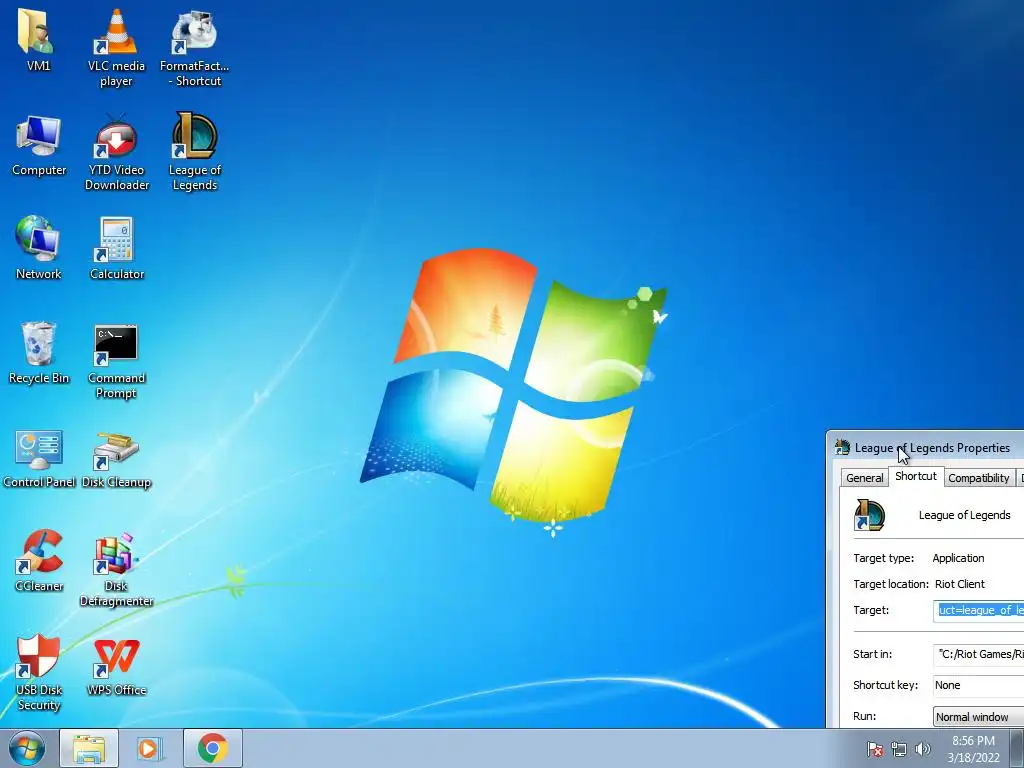Click the Target input field
This screenshot has height=768, width=1024.
[x=978, y=610]
